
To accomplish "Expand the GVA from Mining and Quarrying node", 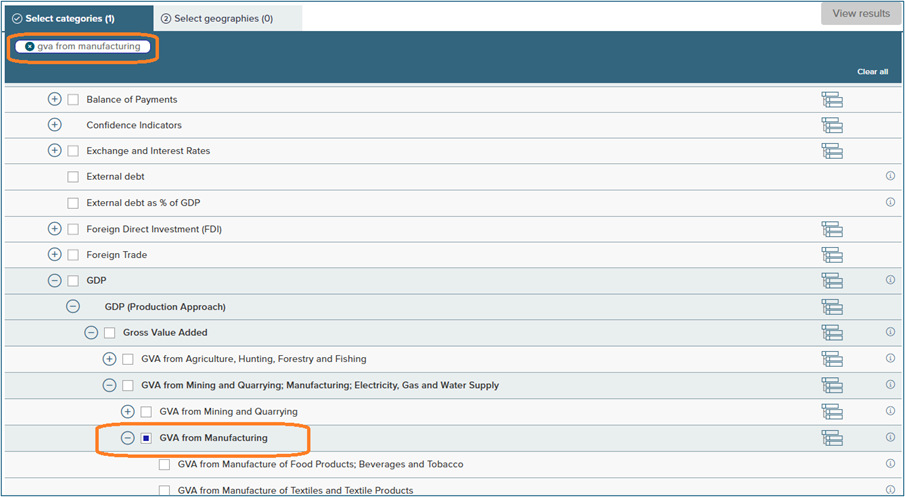I will (128, 412).
